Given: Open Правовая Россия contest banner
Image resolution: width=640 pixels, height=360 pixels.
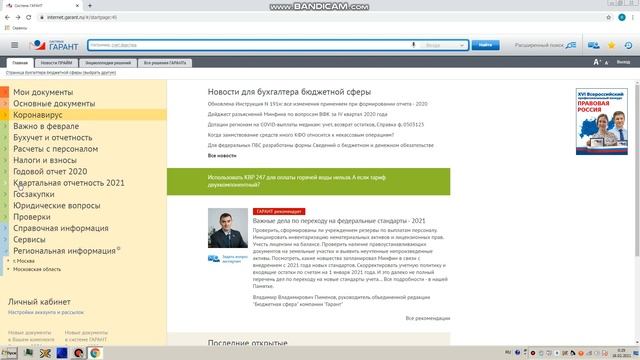Looking at the screenshot, I should click(x=602, y=122).
